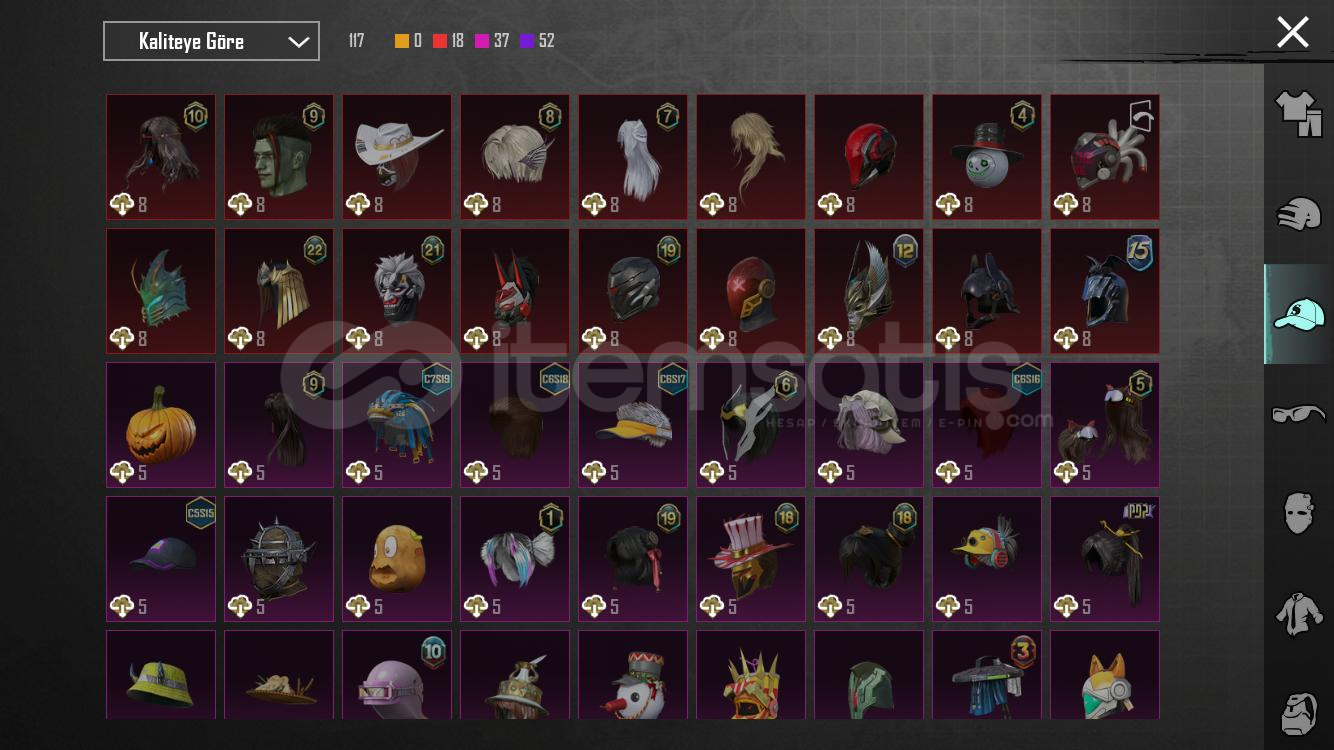1334x750 pixels.
Task: Close the inventory with the X icon
Action: coord(1292,32)
